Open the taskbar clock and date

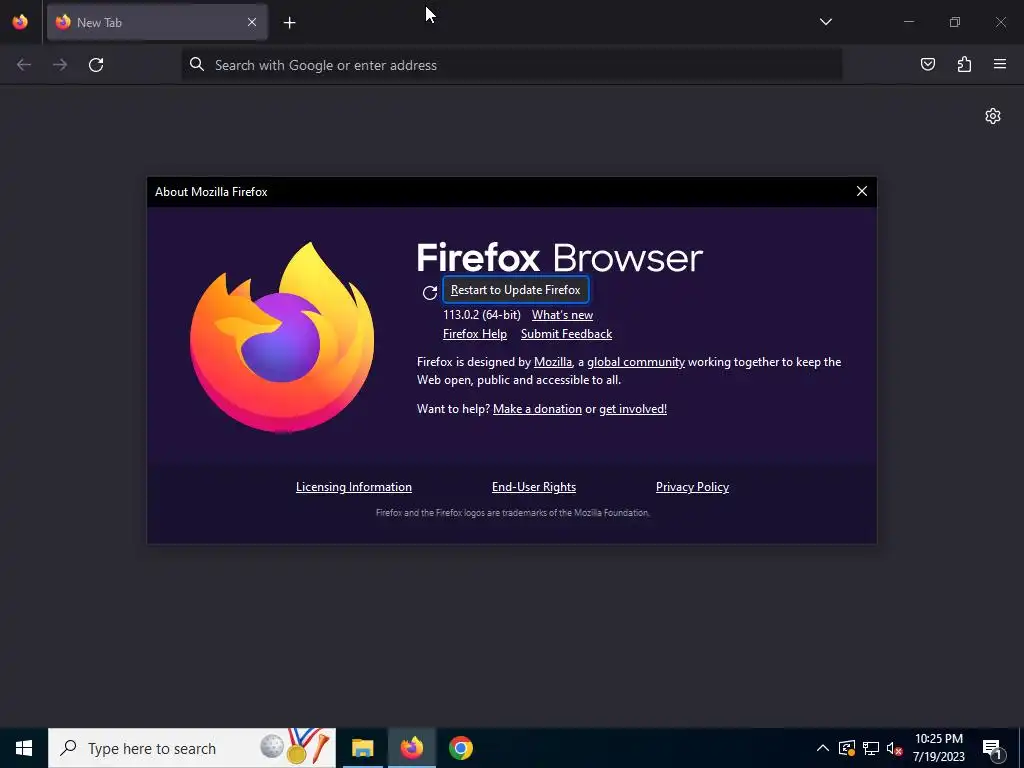[938, 748]
